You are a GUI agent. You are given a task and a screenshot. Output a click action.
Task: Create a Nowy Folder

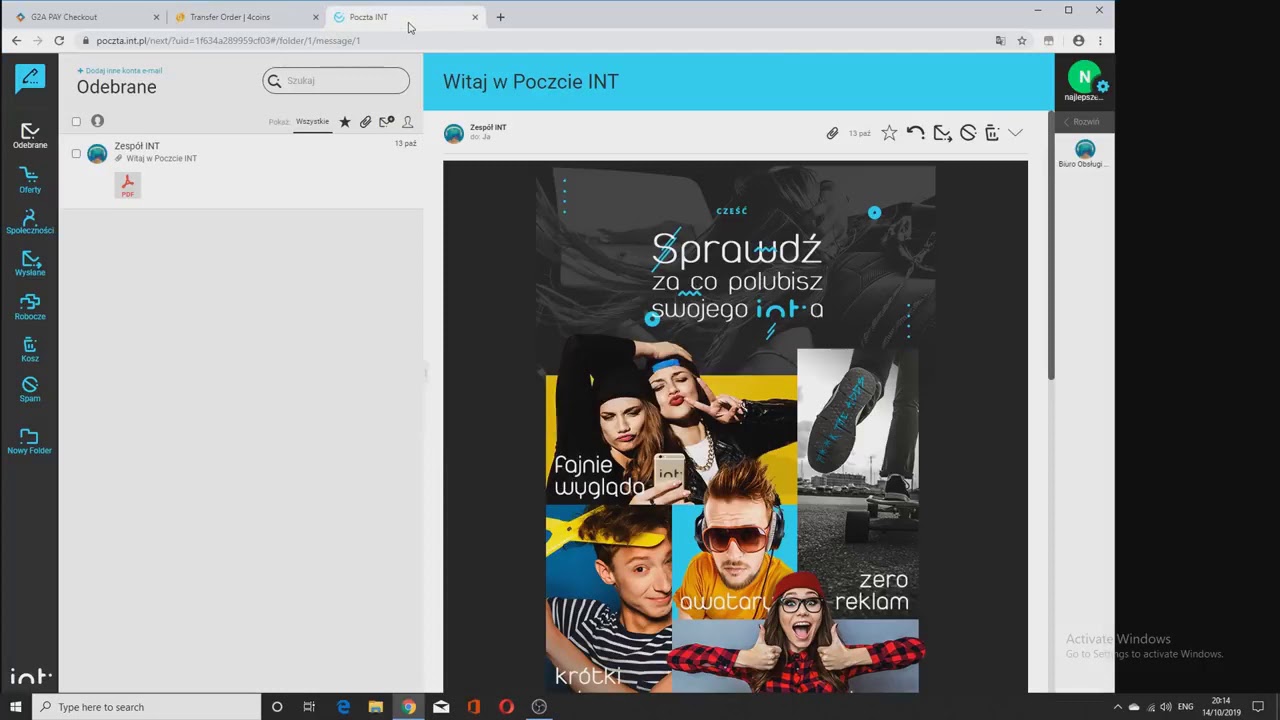pos(30,442)
